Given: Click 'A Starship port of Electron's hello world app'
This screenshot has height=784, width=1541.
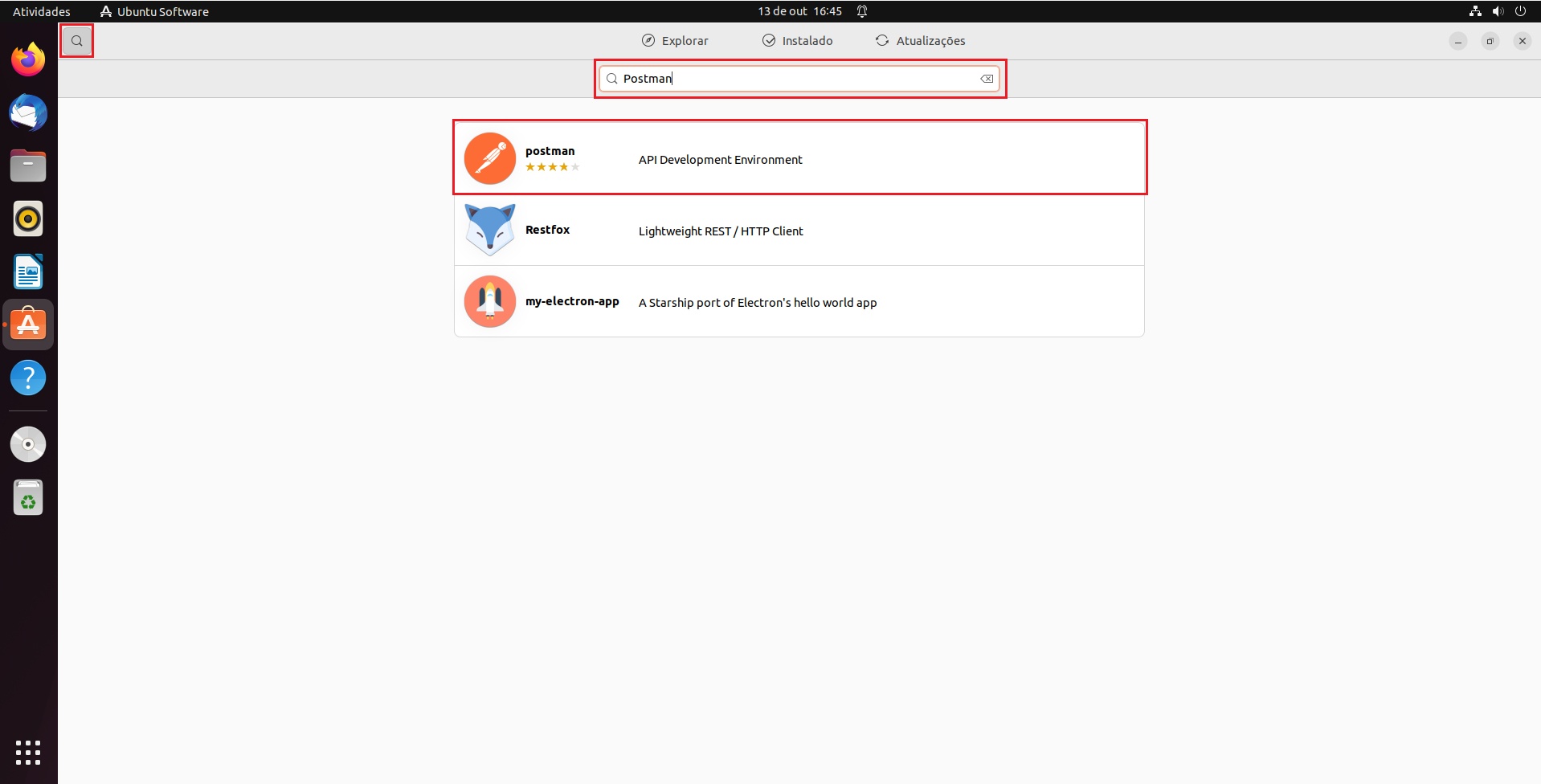Looking at the screenshot, I should pos(758,303).
